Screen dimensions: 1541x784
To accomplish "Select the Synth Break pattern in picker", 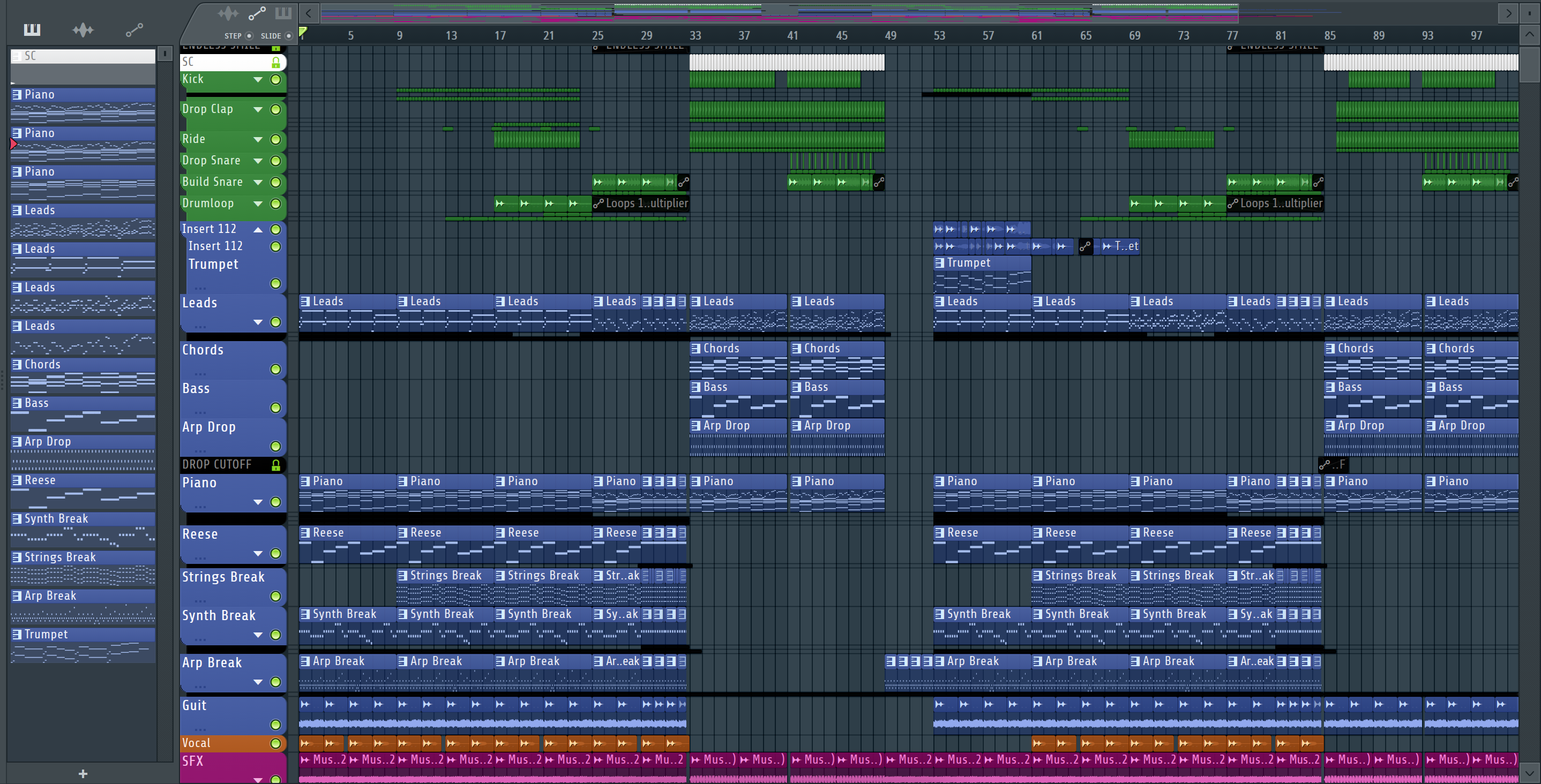I will pos(83,530).
